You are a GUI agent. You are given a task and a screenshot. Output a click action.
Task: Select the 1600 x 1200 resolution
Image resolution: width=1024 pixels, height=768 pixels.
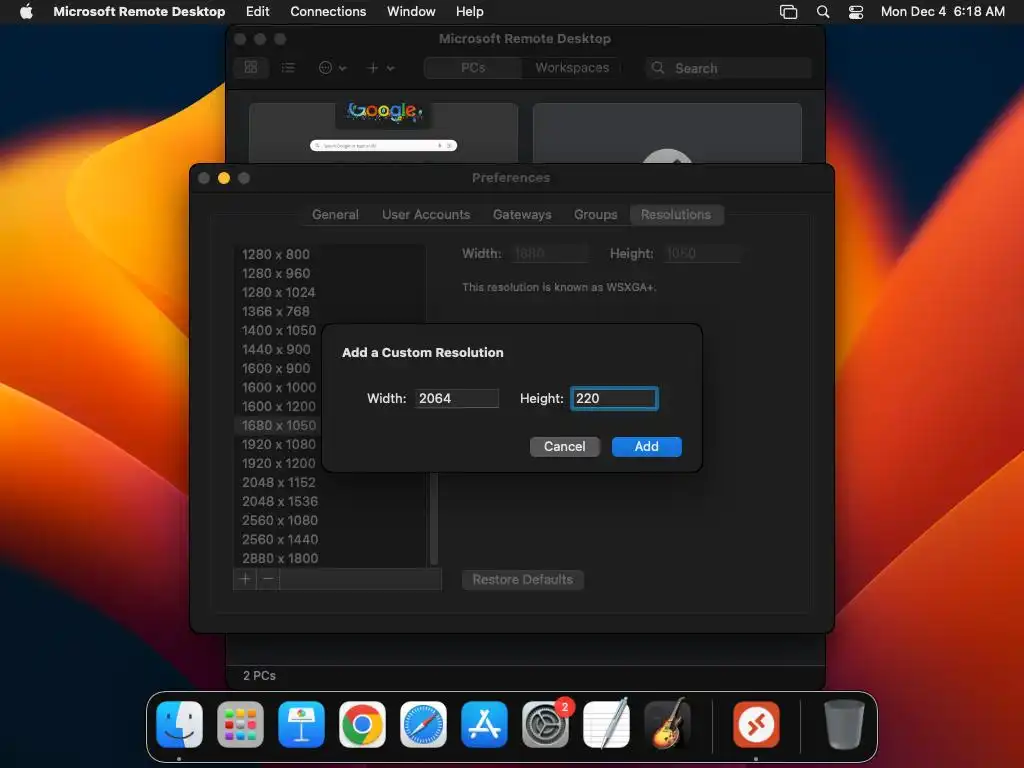[x=278, y=406]
